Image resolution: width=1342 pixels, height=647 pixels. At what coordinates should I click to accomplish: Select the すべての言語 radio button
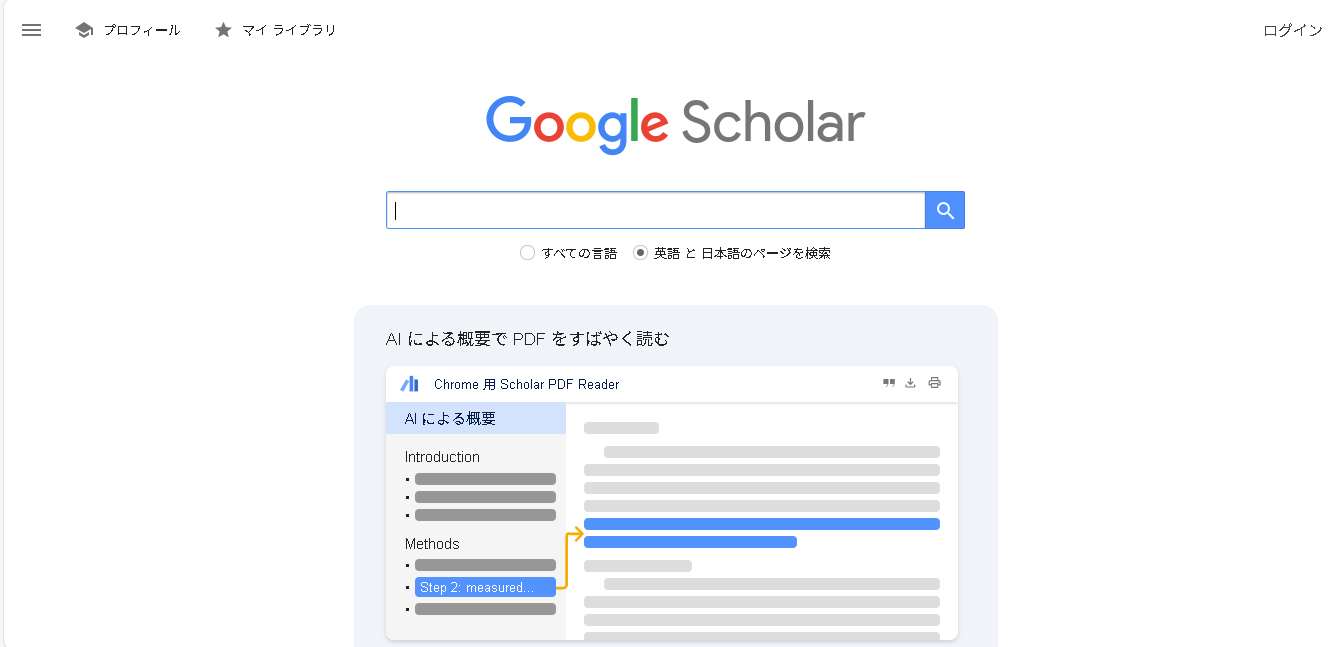(527, 253)
